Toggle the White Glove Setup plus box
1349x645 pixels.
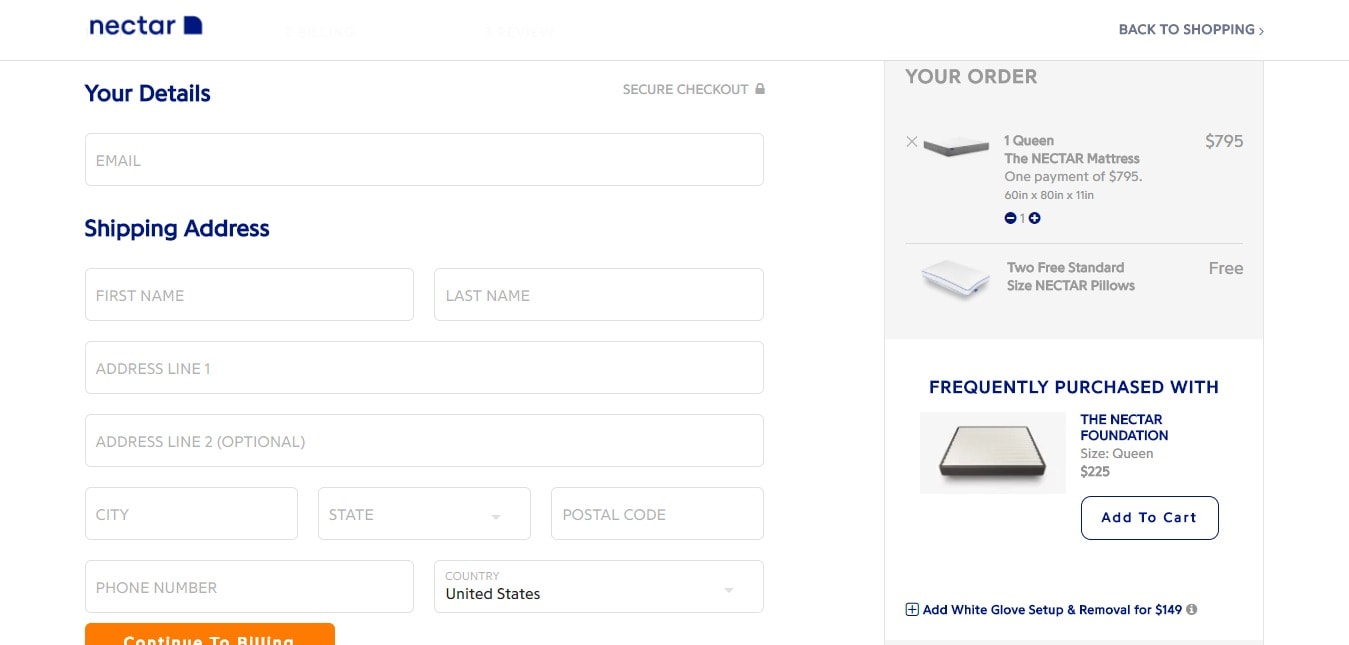[912, 609]
